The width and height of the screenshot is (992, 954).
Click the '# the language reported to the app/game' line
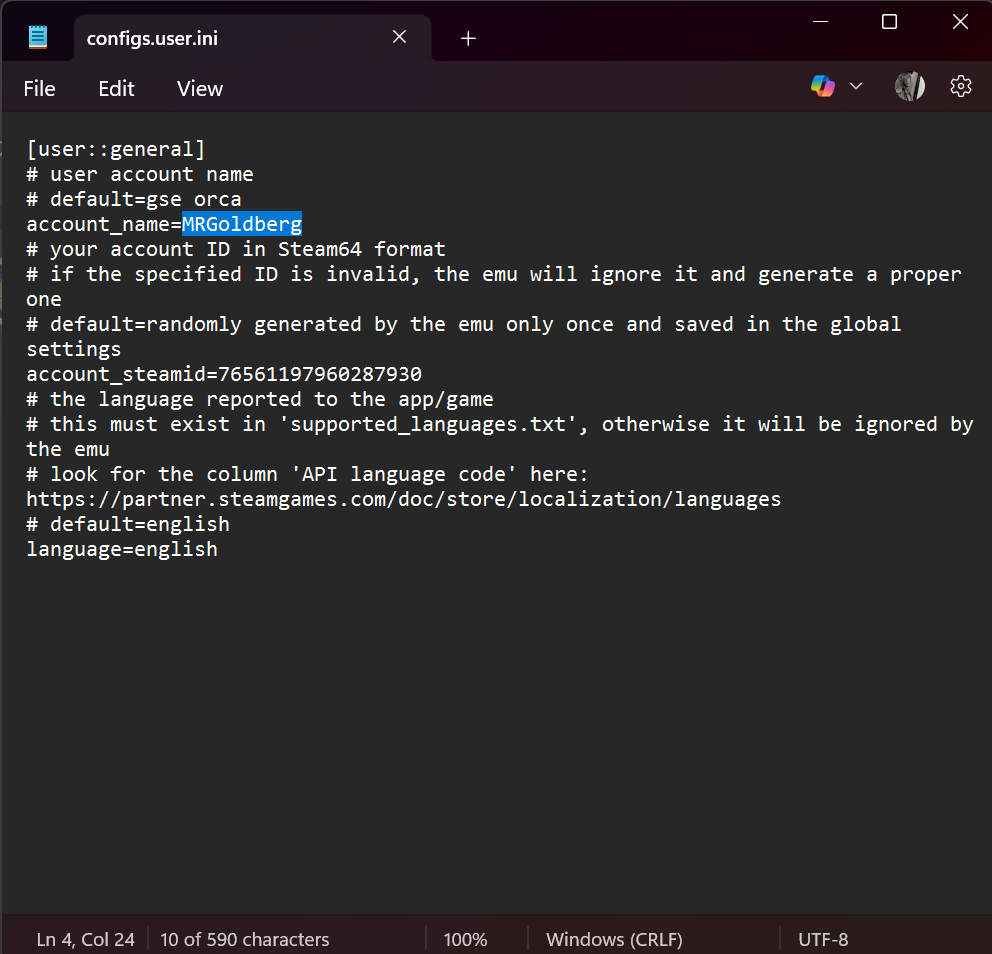pyautogui.click(x=260, y=399)
